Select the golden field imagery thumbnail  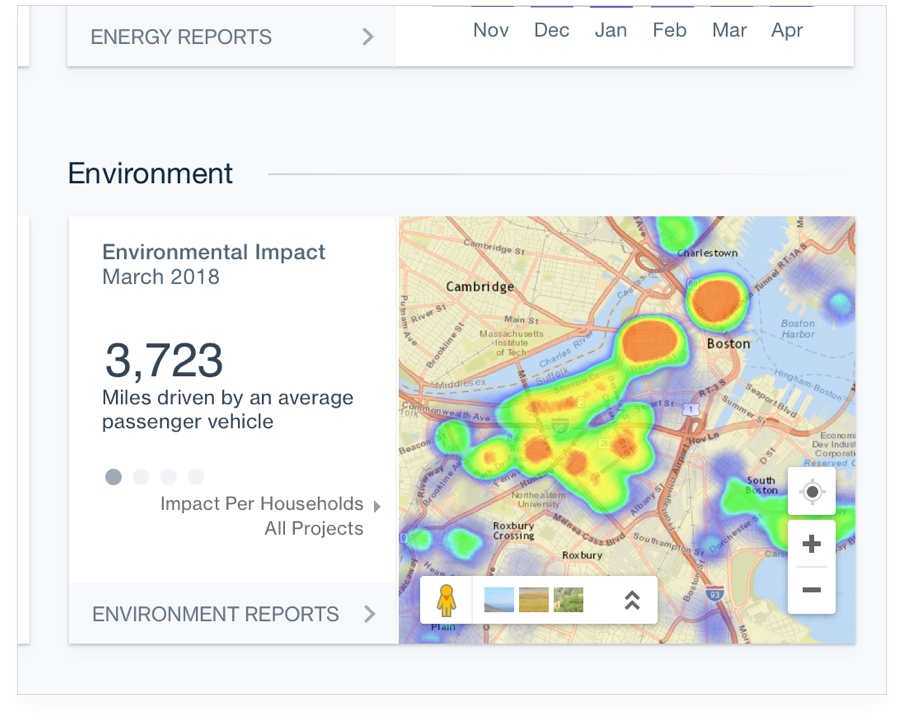pos(533,600)
